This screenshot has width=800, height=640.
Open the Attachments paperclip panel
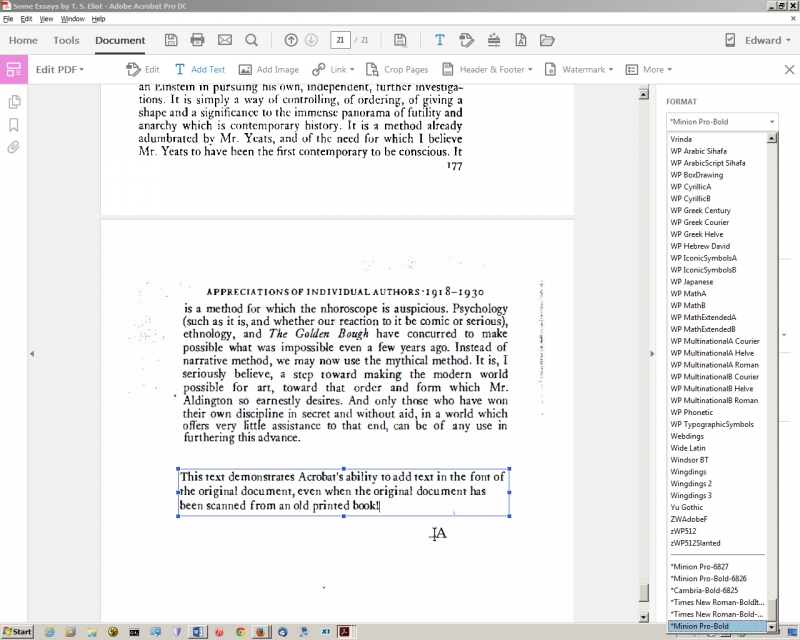14,147
